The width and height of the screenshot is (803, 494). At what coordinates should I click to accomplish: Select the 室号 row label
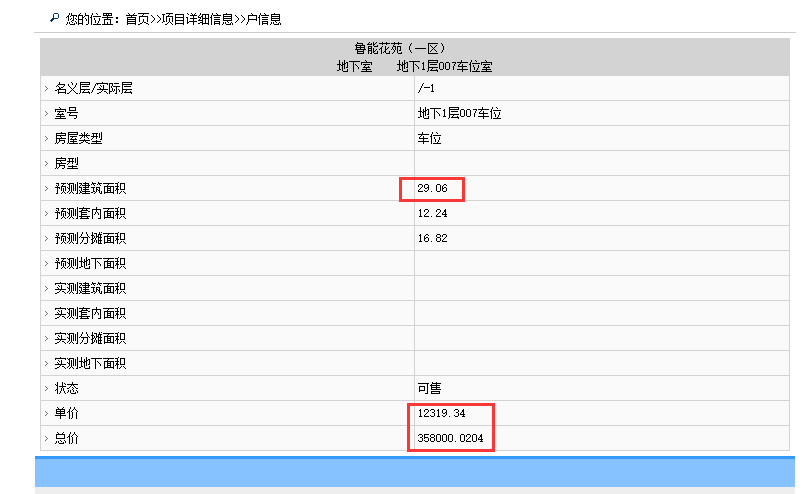67,114
